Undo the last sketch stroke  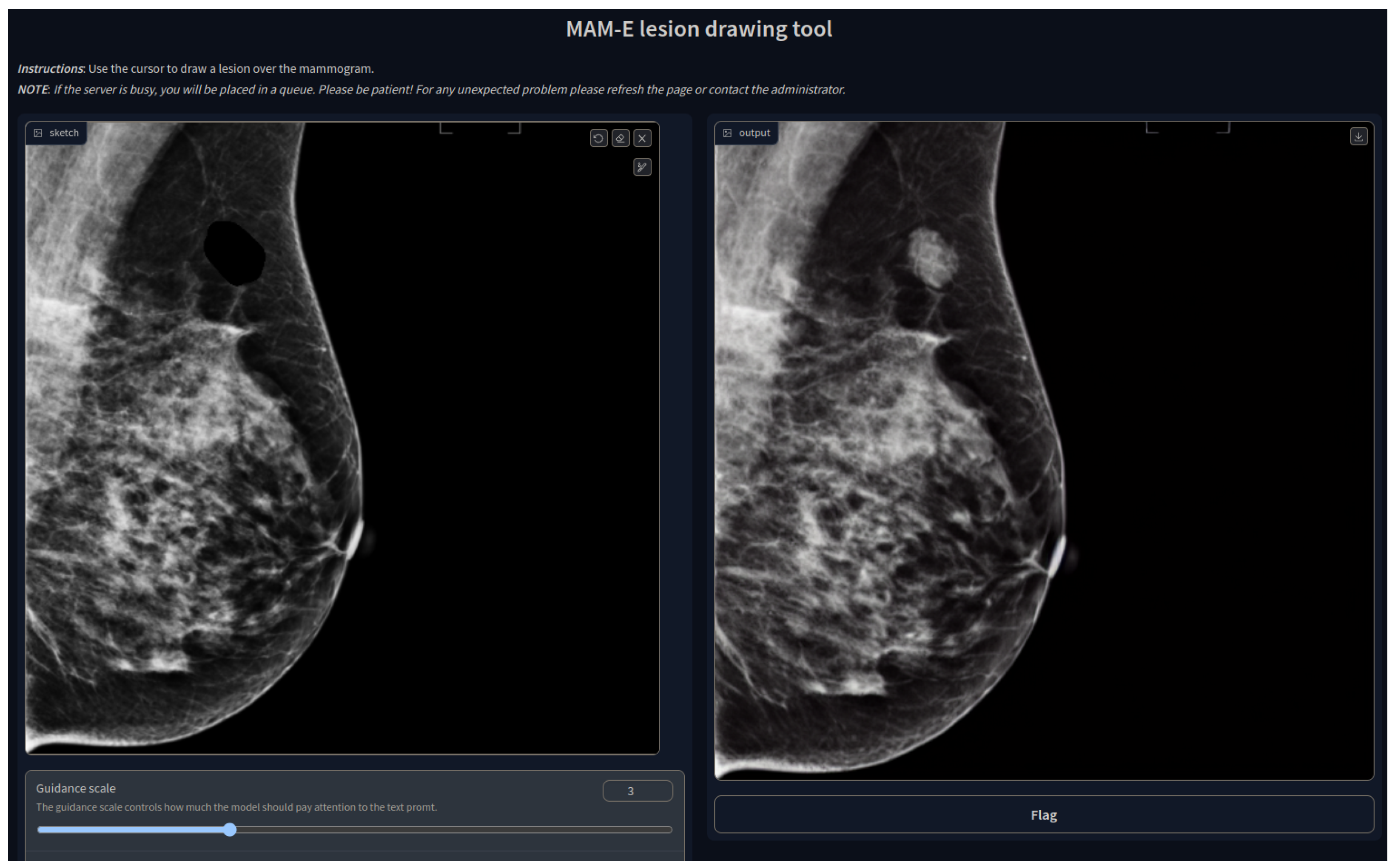[598, 138]
